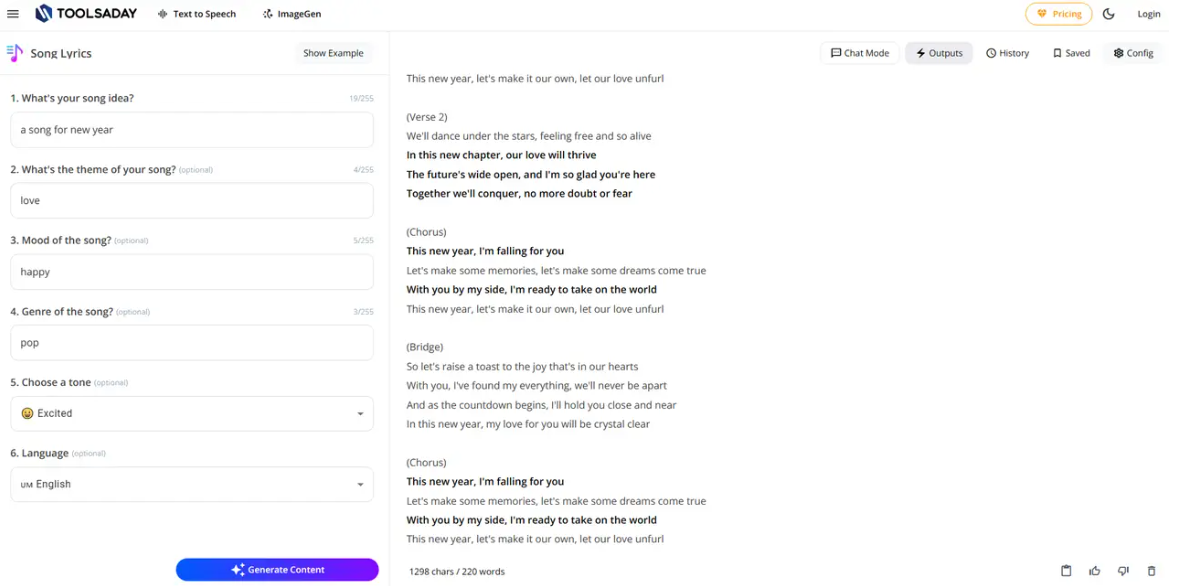Screen dimensions: 1178x586
Task: Click the Show Example button
Action: pos(333,53)
